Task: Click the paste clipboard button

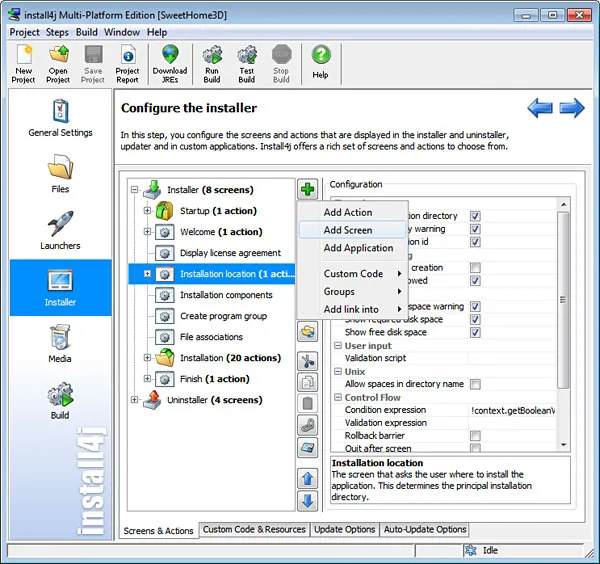Action: 307,403
